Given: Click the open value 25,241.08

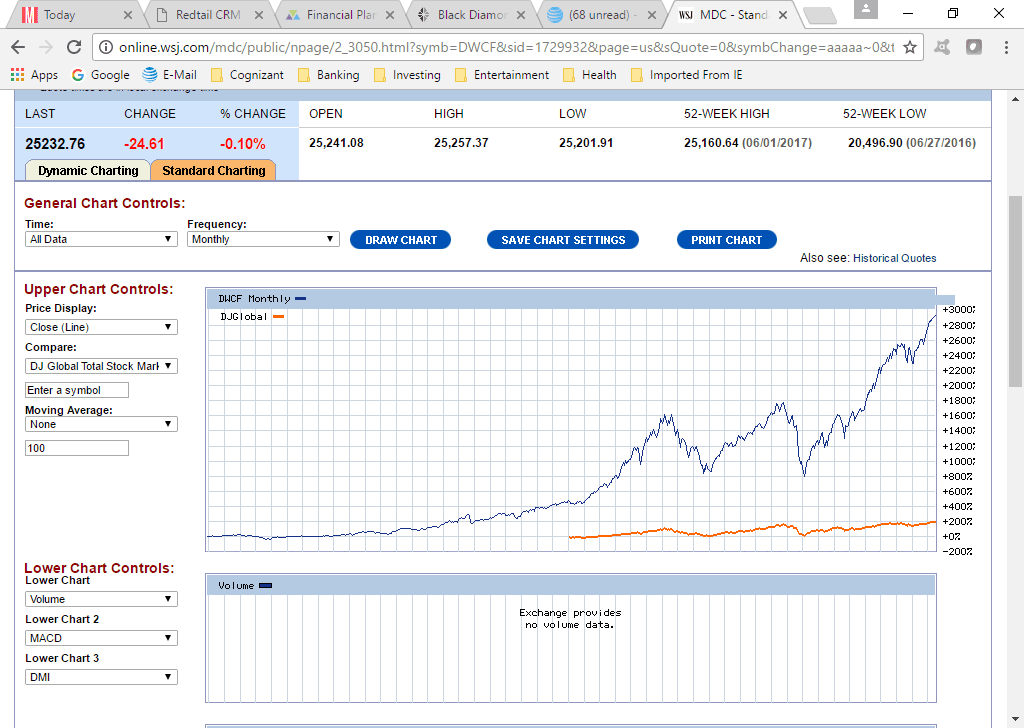Looking at the screenshot, I should click(x=336, y=143).
